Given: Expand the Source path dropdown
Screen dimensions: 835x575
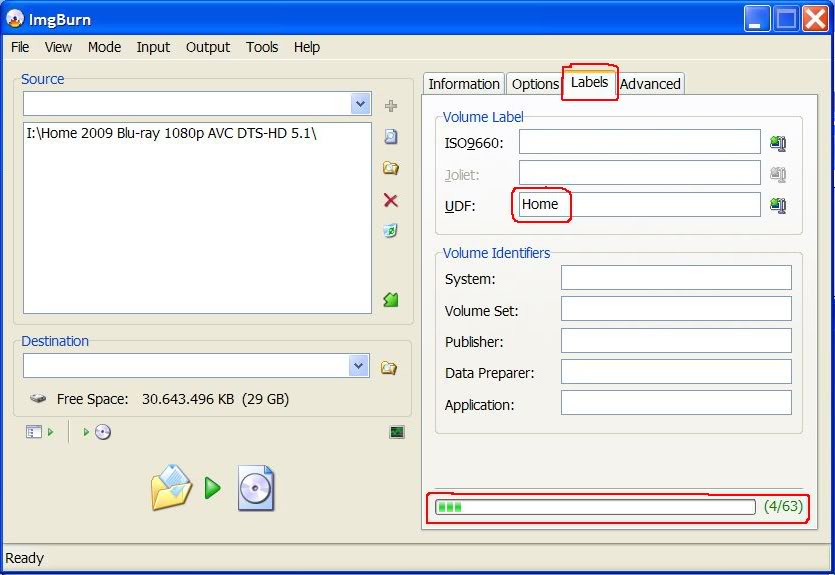Looking at the screenshot, I should point(360,104).
